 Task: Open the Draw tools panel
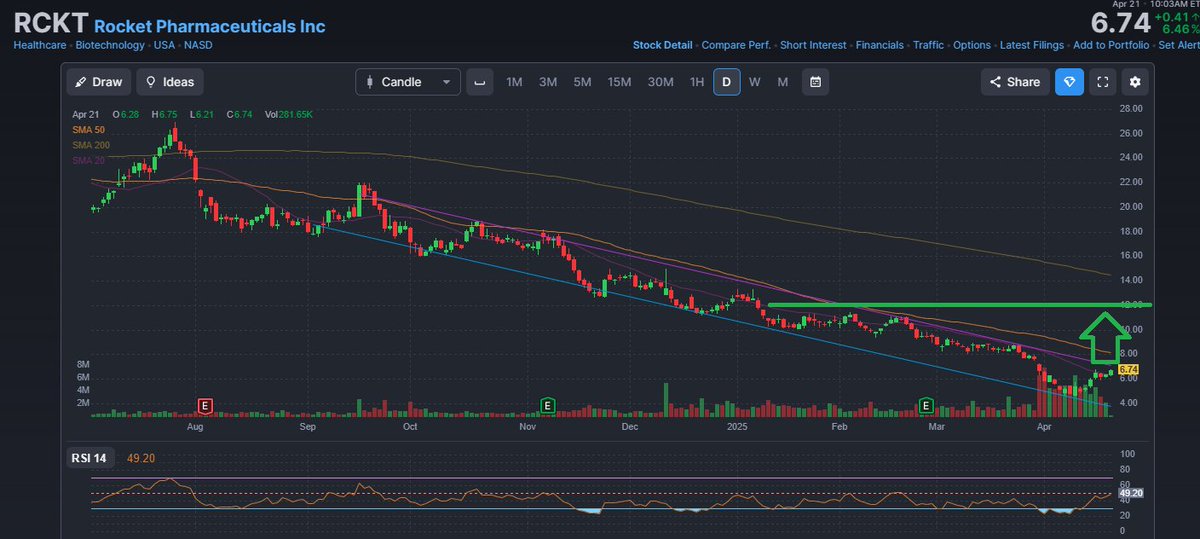click(99, 82)
